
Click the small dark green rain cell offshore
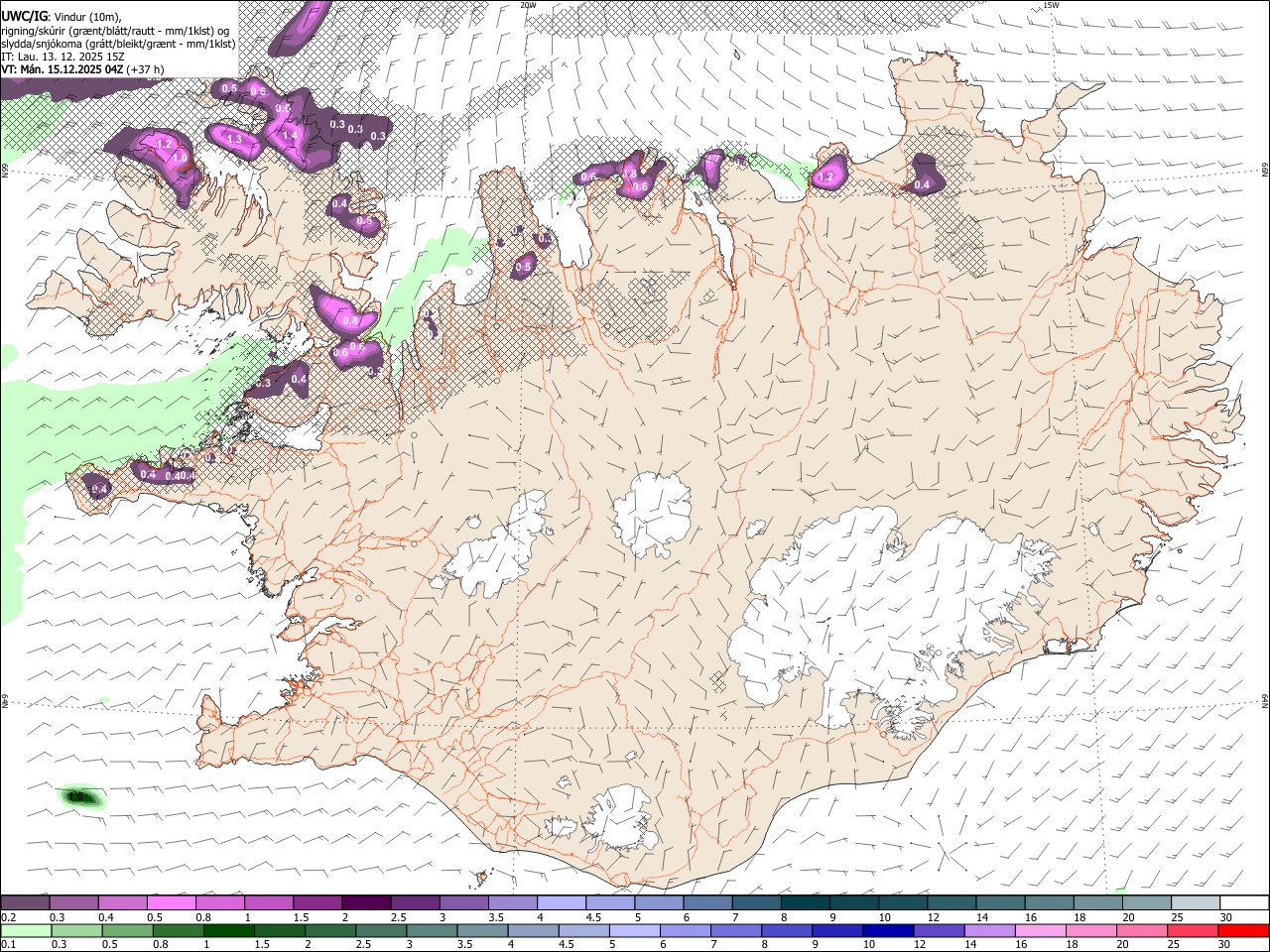81,796
